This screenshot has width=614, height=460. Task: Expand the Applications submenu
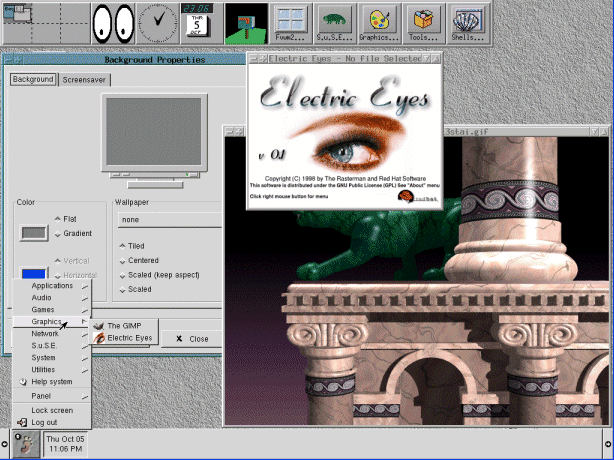(x=52, y=286)
